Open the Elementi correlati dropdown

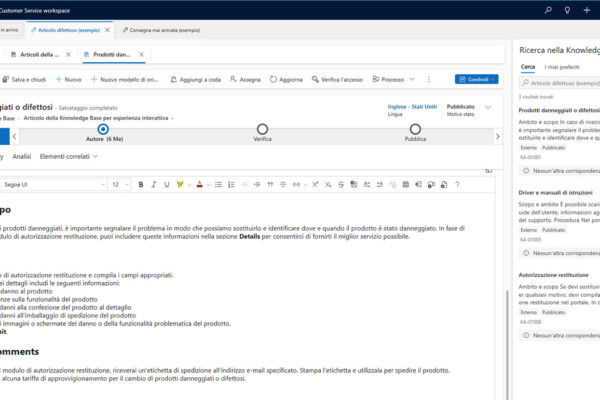coord(69,156)
